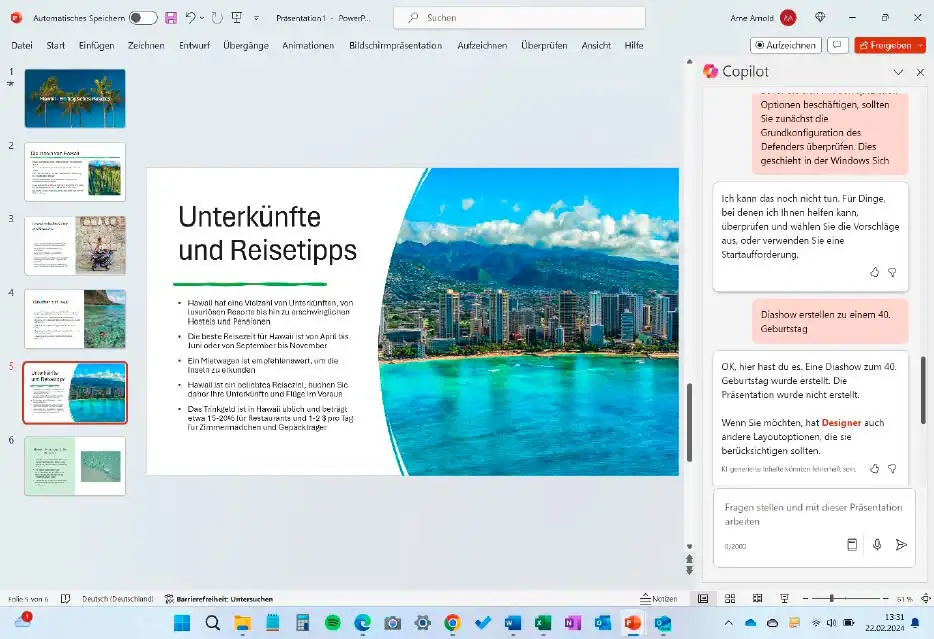Screen dimensions: 934x639
Task: Open the Bildschirmpräsentation tab
Action: pyautogui.click(x=395, y=45)
